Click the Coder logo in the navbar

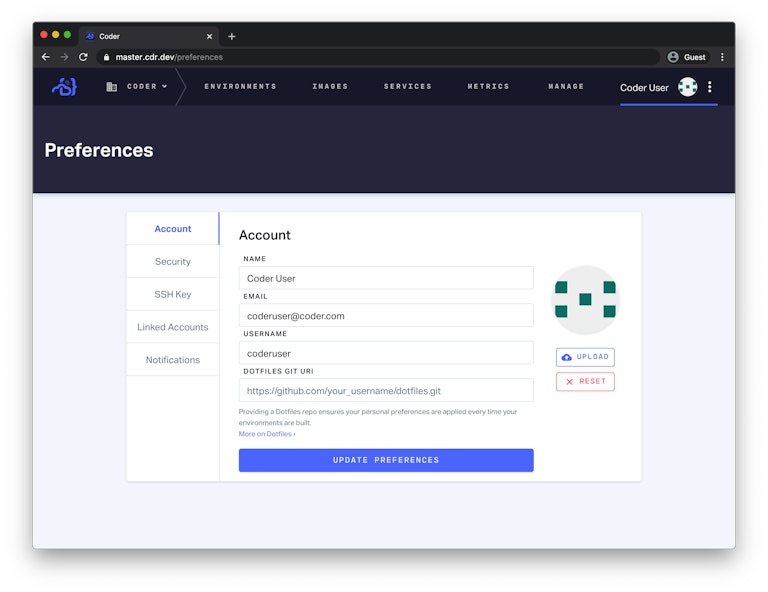coord(65,87)
